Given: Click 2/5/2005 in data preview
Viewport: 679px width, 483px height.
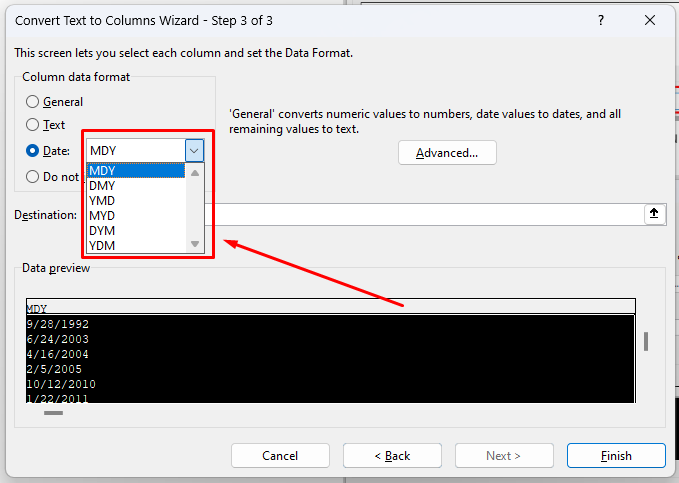Looking at the screenshot, I should pyautogui.click(x=54, y=369).
